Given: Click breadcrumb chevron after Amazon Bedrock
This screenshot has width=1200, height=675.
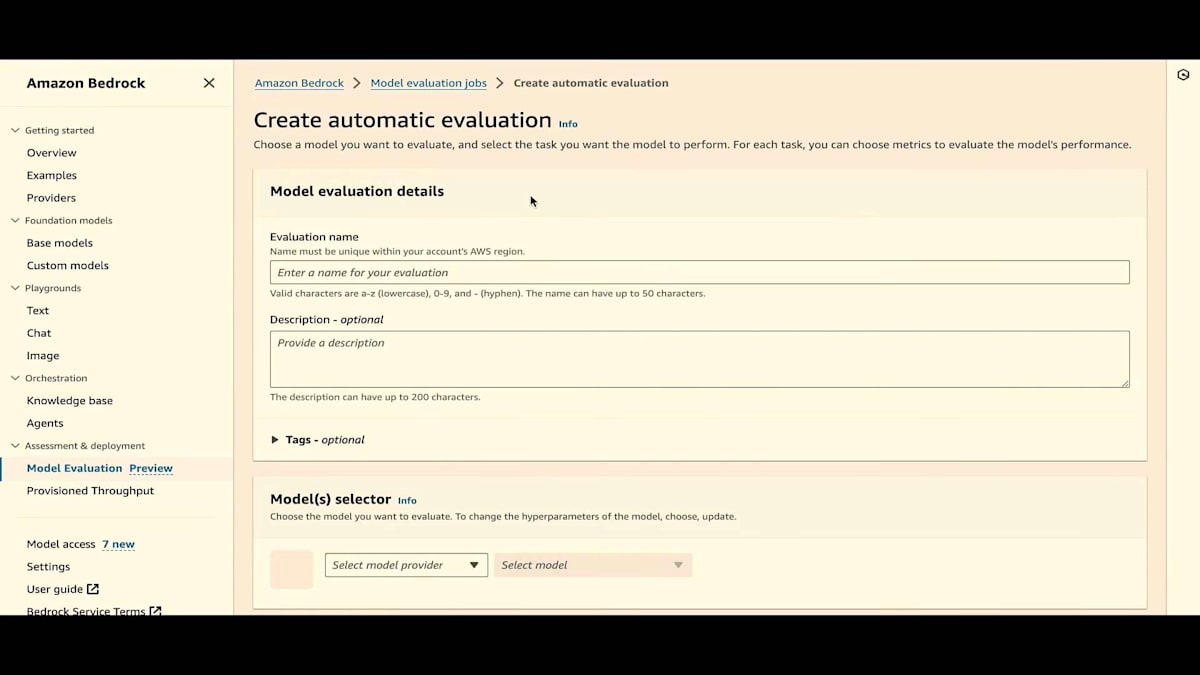Looking at the screenshot, I should click(357, 83).
